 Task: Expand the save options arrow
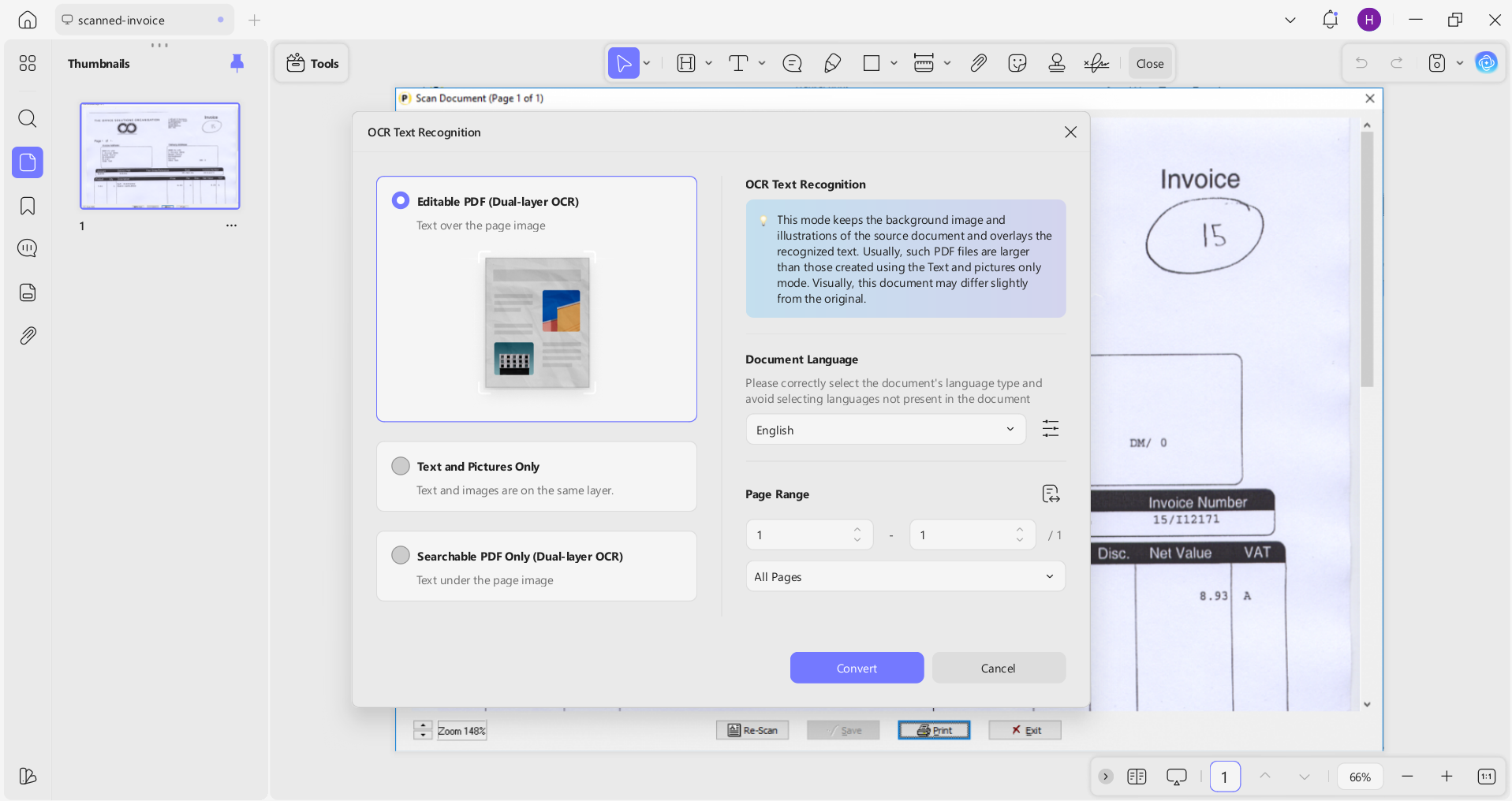tap(1460, 63)
